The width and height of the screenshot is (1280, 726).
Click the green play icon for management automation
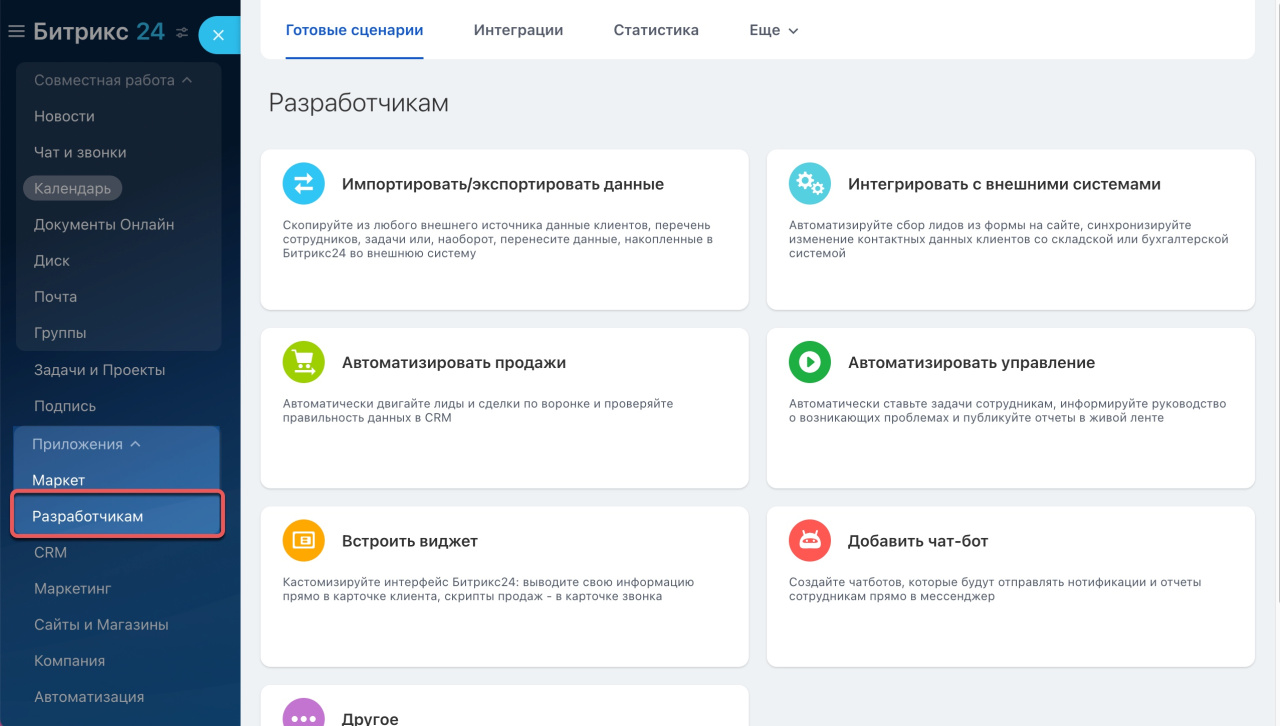coord(810,362)
